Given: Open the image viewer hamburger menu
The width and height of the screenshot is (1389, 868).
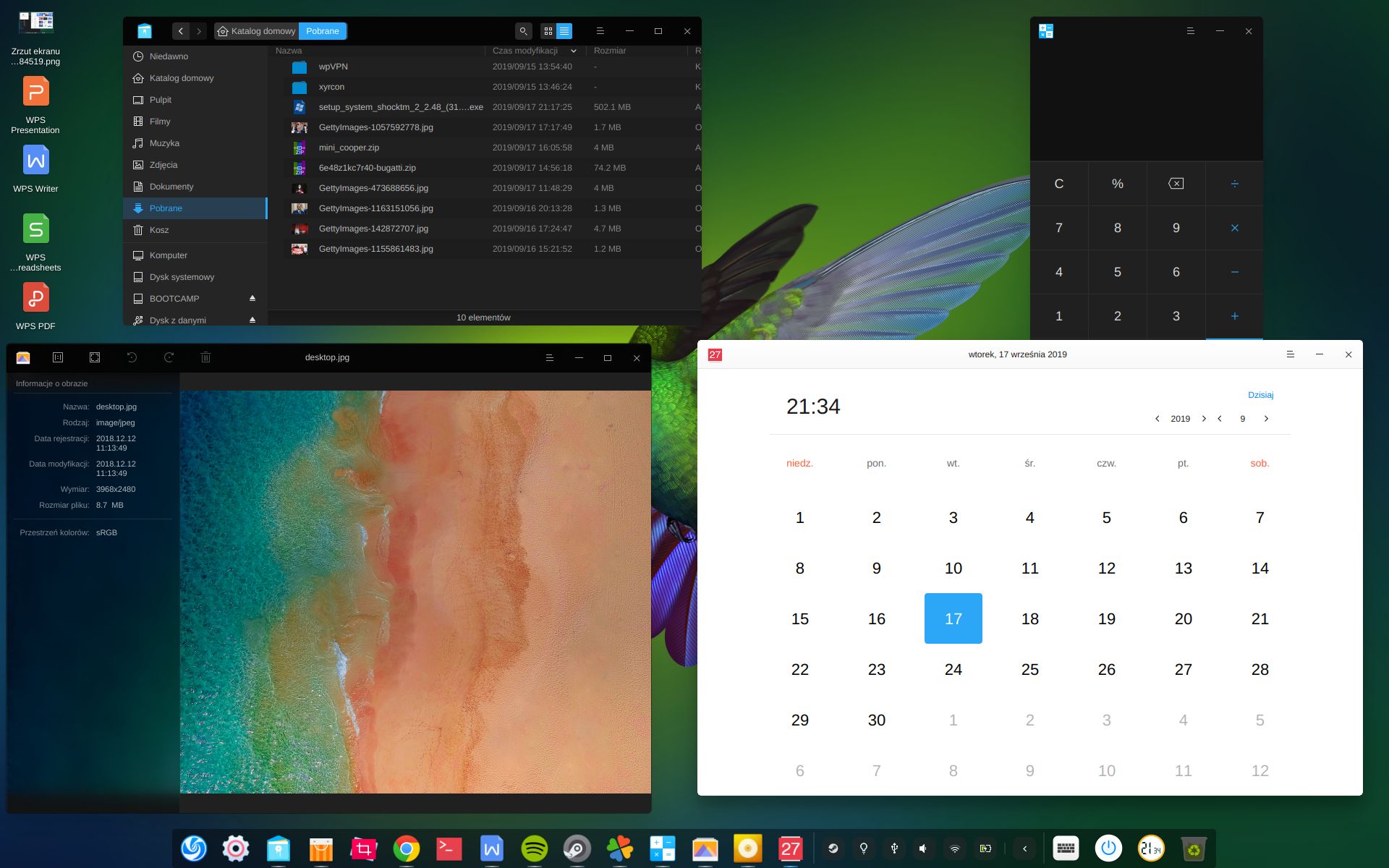Looking at the screenshot, I should click(549, 357).
